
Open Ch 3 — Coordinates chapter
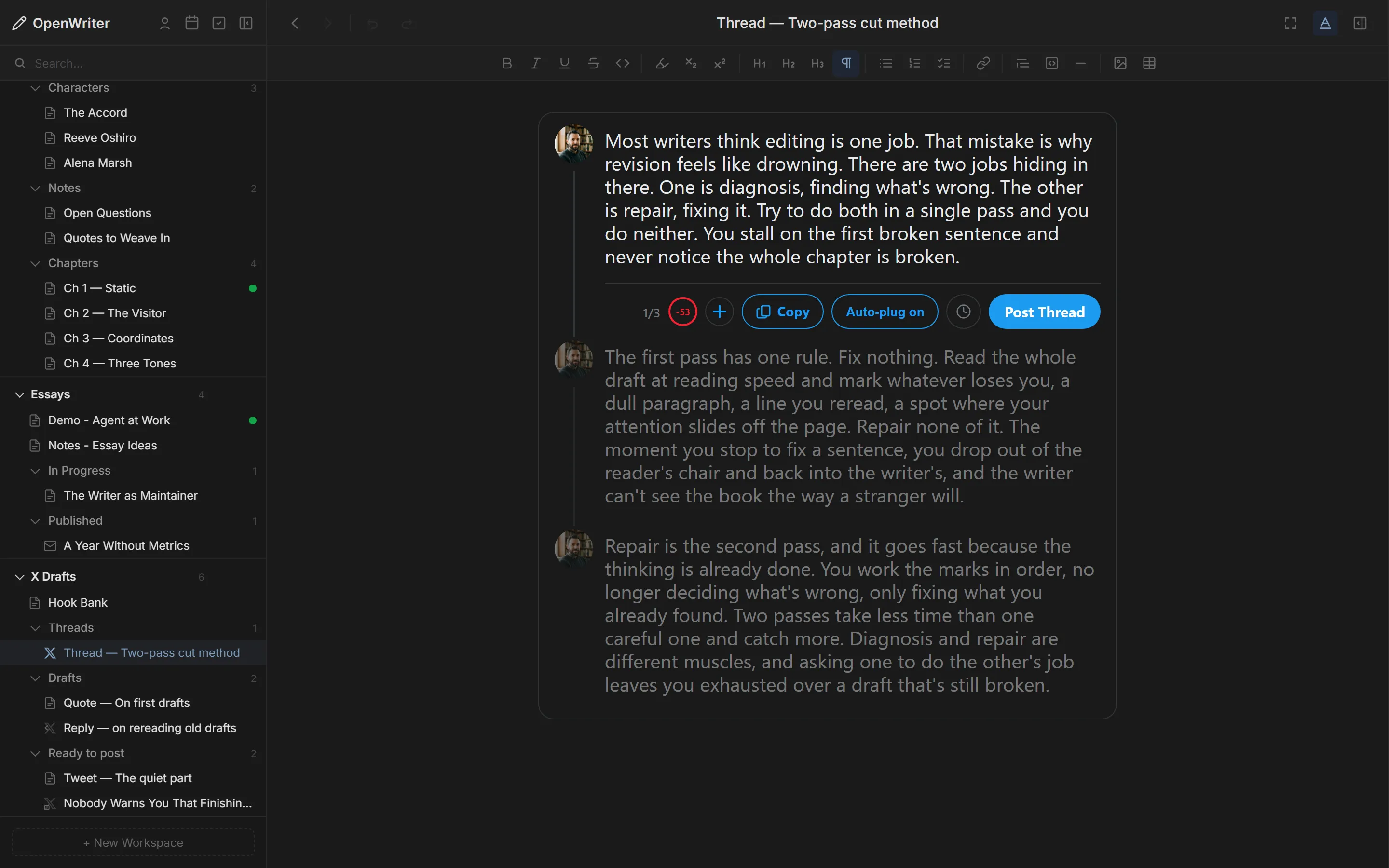point(133,338)
